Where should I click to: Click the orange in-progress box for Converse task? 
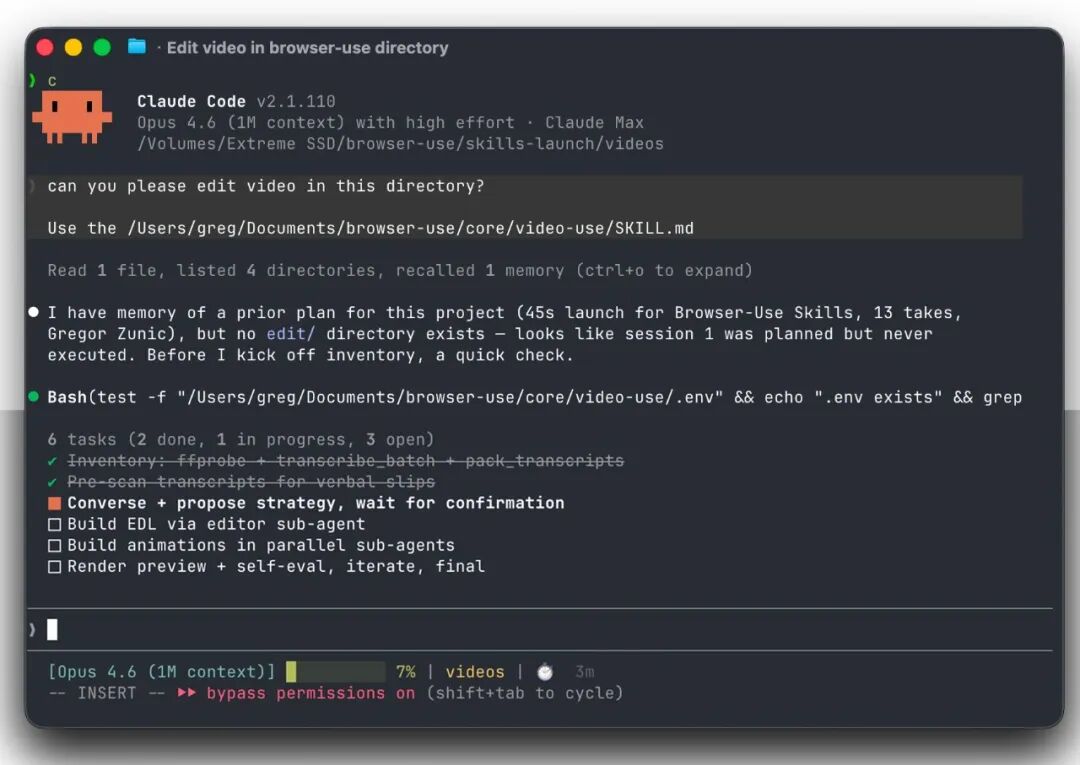(x=54, y=503)
